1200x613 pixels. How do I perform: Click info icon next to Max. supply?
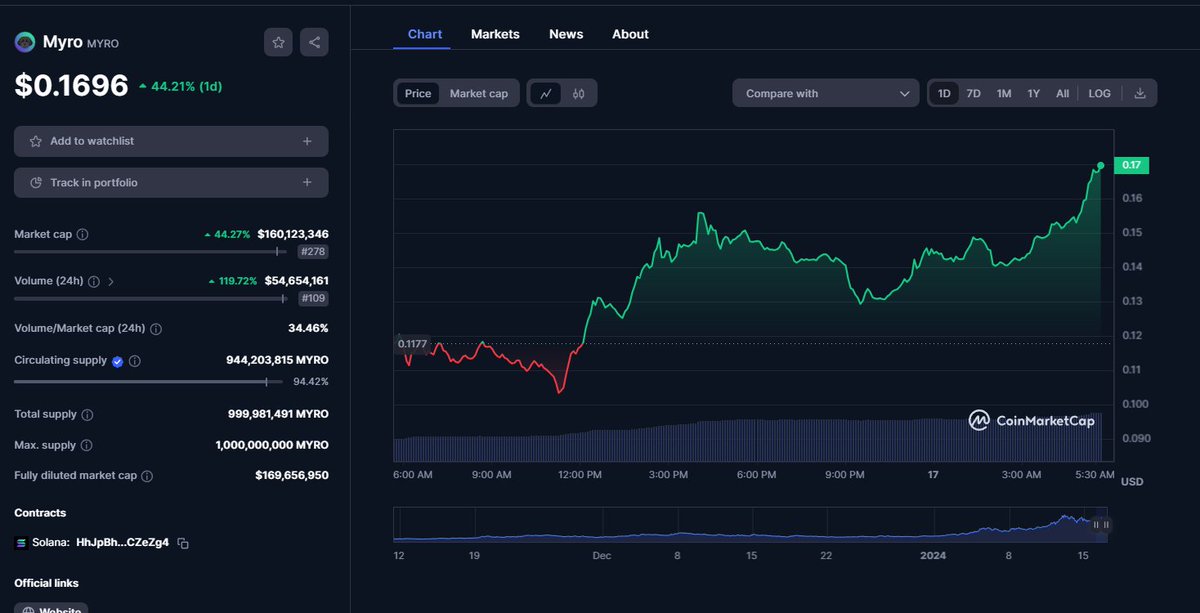[86, 445]
